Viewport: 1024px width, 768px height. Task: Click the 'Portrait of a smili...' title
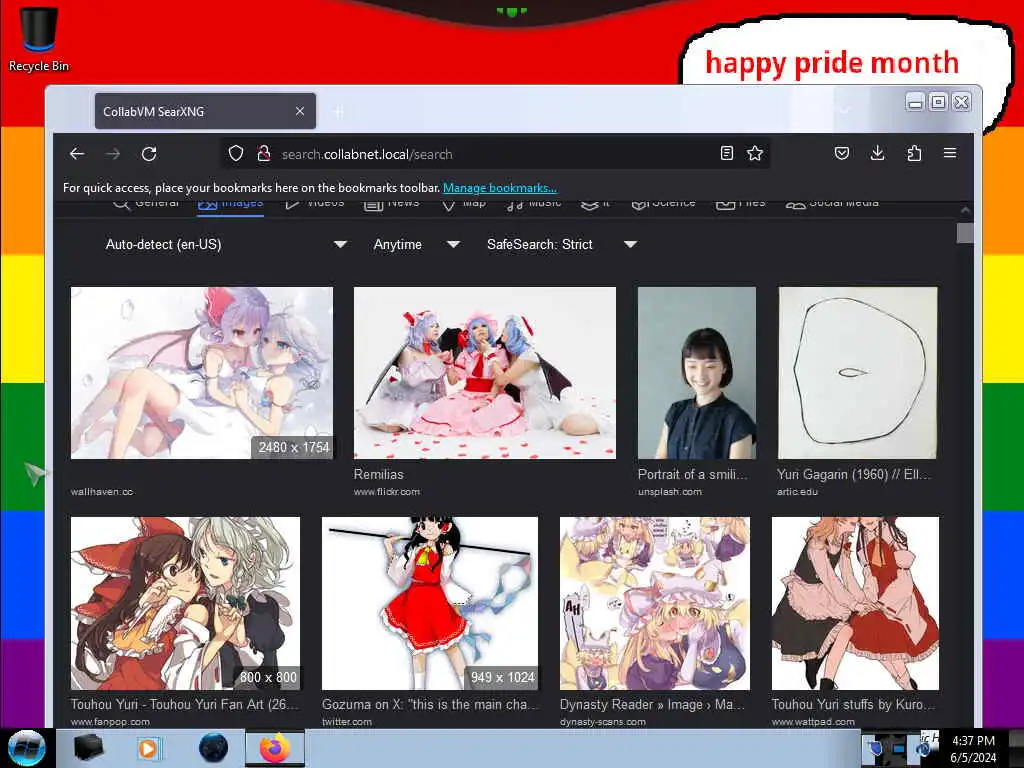click(x=692, y=475)
